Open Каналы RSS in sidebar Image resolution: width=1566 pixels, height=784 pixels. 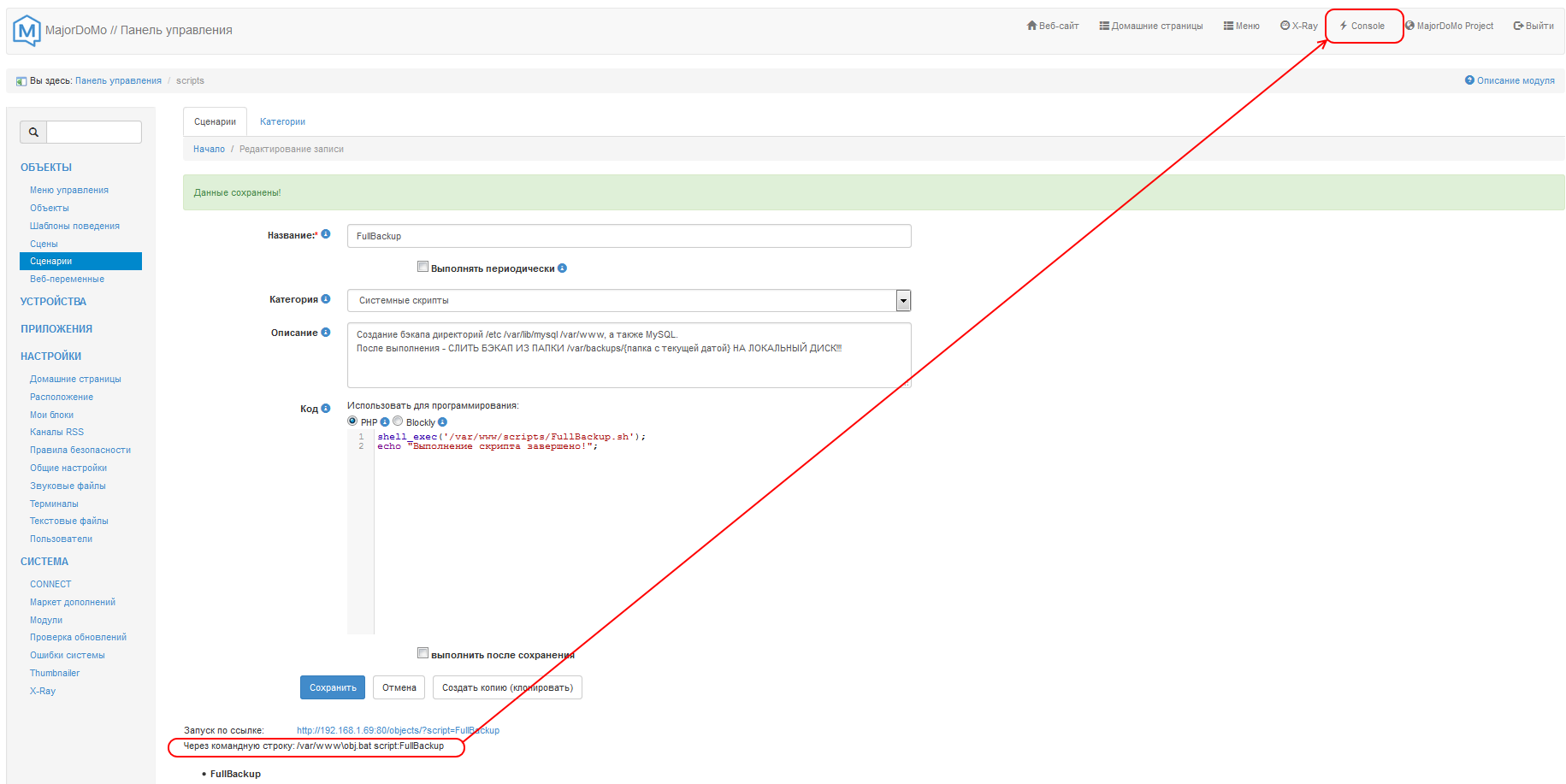(56, 432)
